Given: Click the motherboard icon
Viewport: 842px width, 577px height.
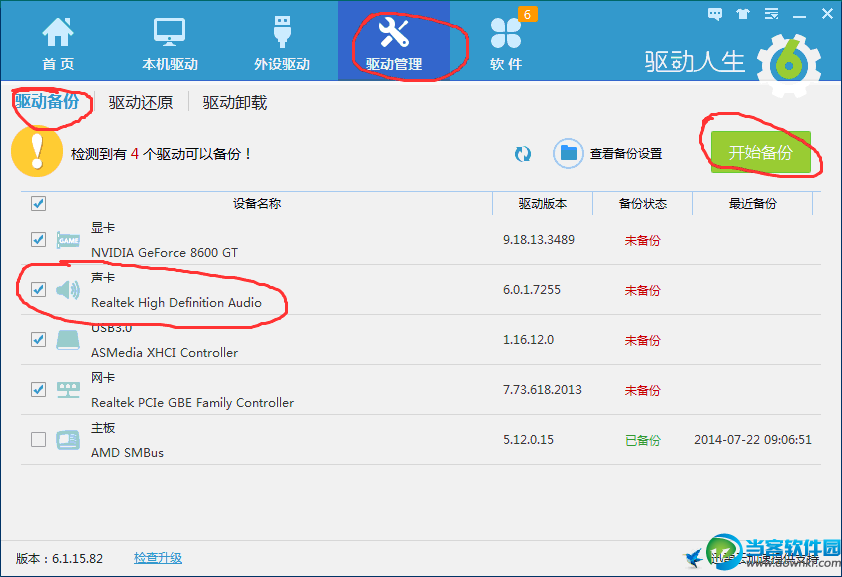Looking at the screenshot, I should 68,440.
